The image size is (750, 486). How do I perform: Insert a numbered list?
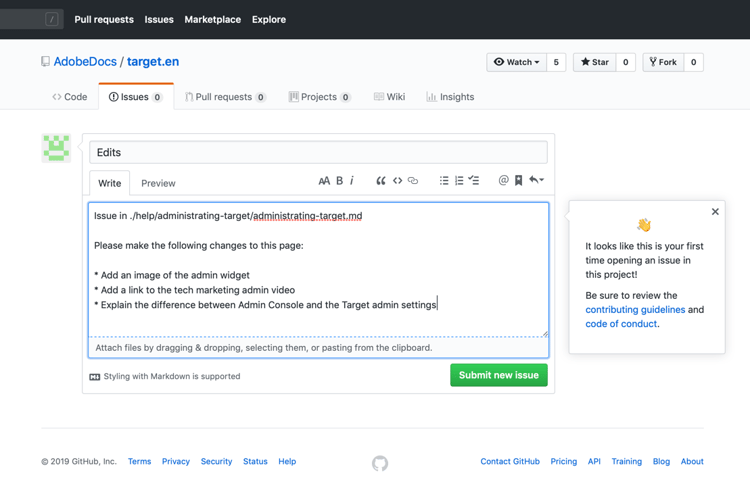[x=459, y=181]
